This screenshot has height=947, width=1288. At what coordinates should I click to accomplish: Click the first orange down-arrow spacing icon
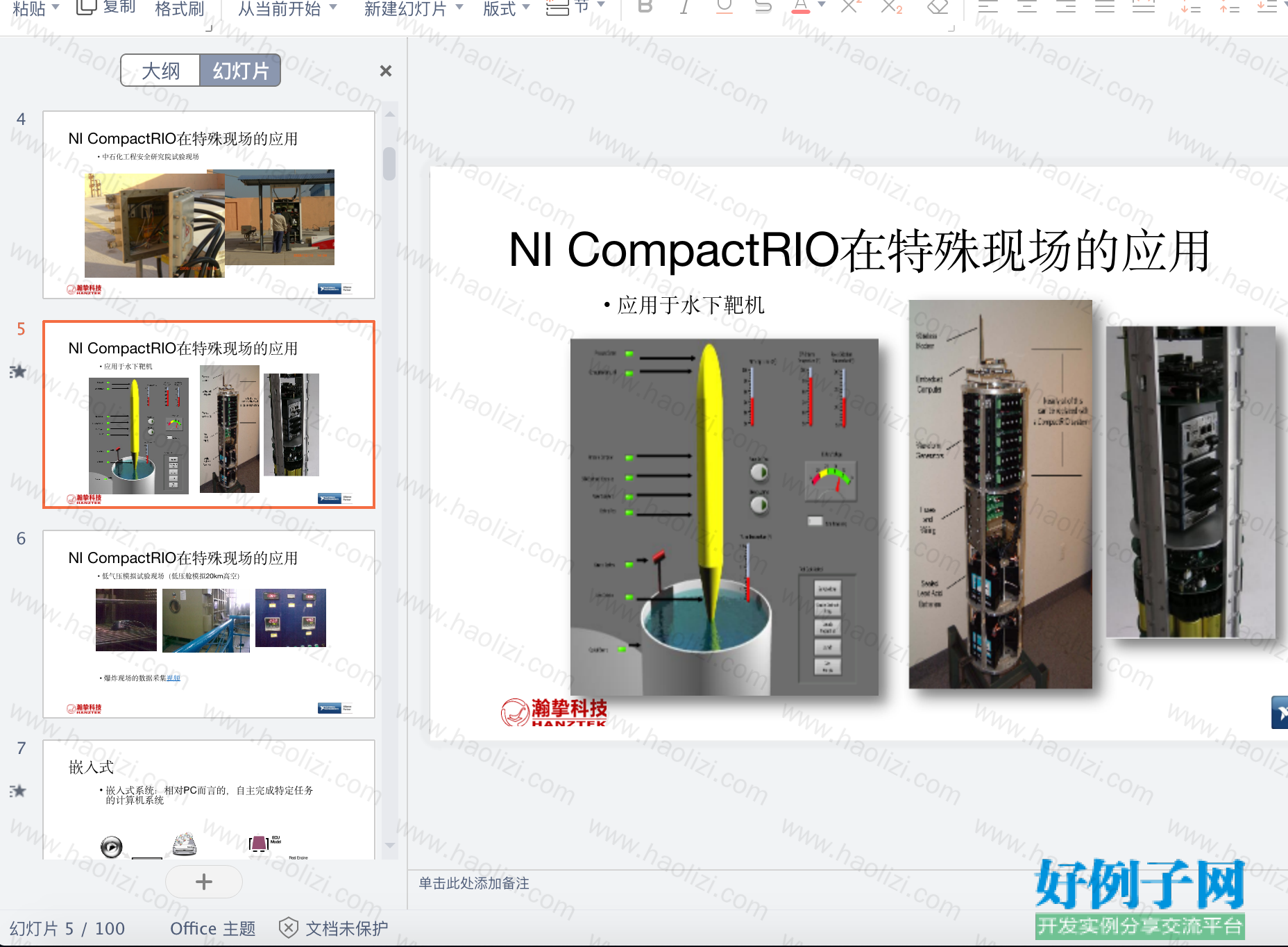pyautogui.click(x=1191, y=7)
